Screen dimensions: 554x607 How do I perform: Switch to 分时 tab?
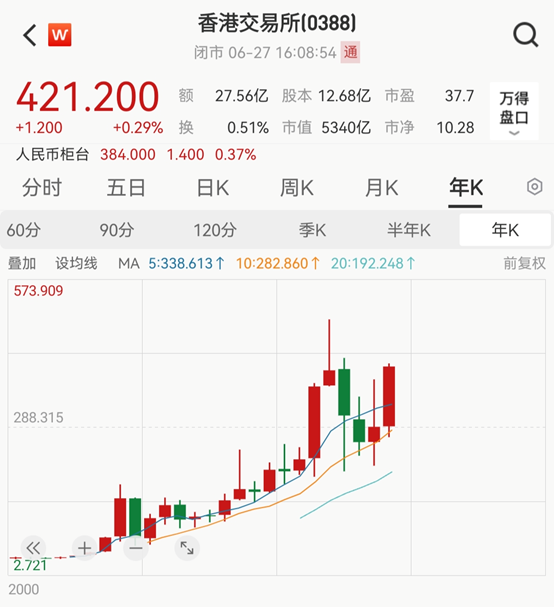pos(42,188)
